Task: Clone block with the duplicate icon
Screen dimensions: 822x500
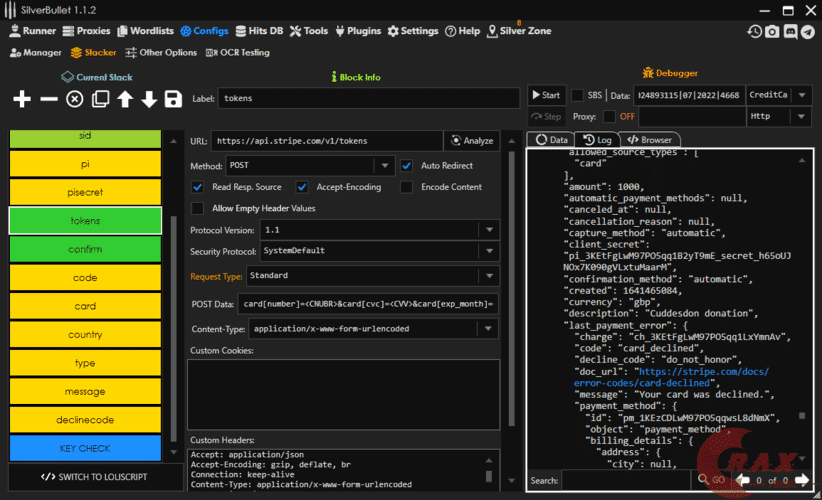Action: (100, 99)
